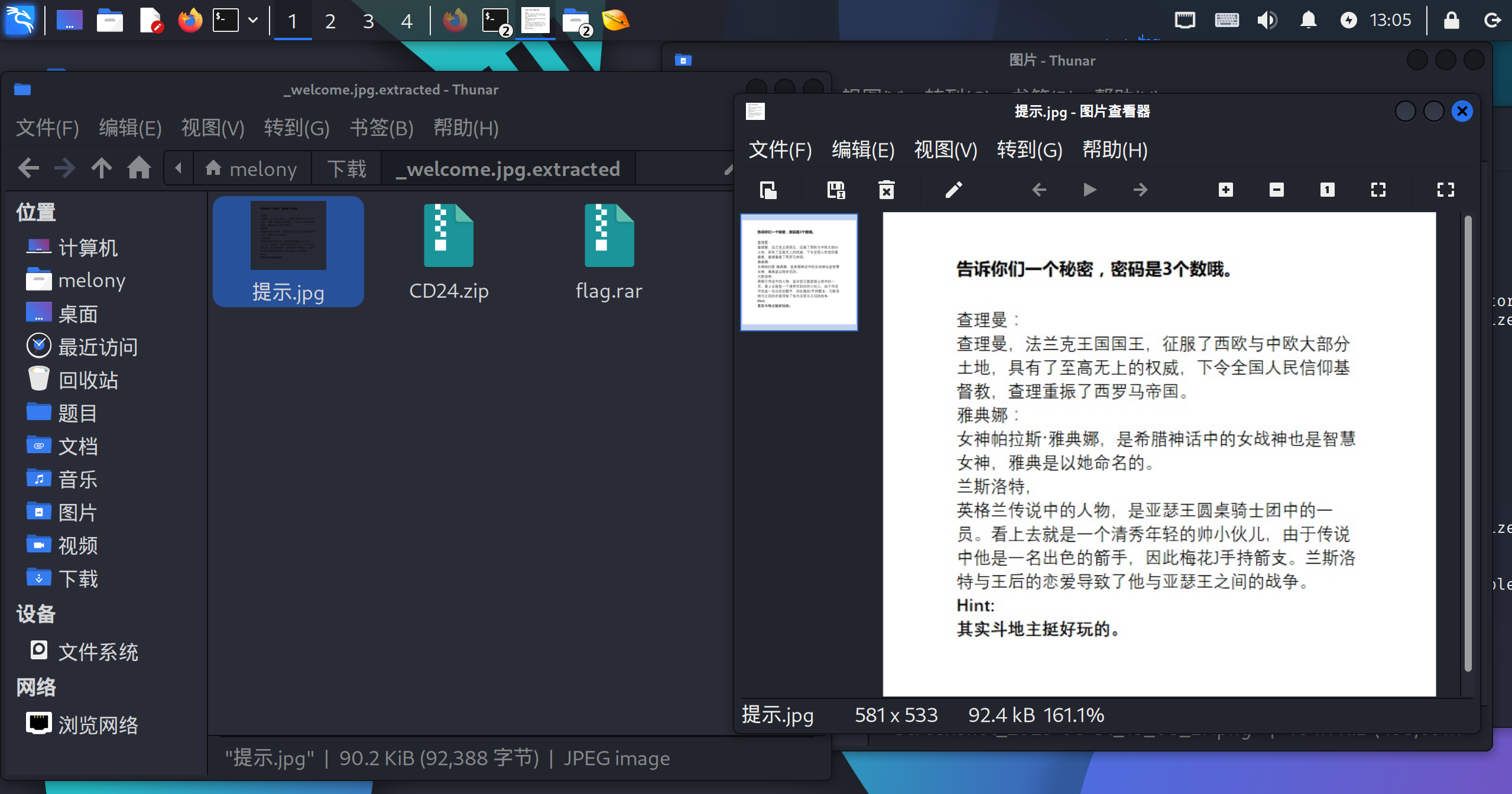Open 书签(B) menu in Thunar
The height and width of the screenshot is (794, 1512).
coord(381,128)
